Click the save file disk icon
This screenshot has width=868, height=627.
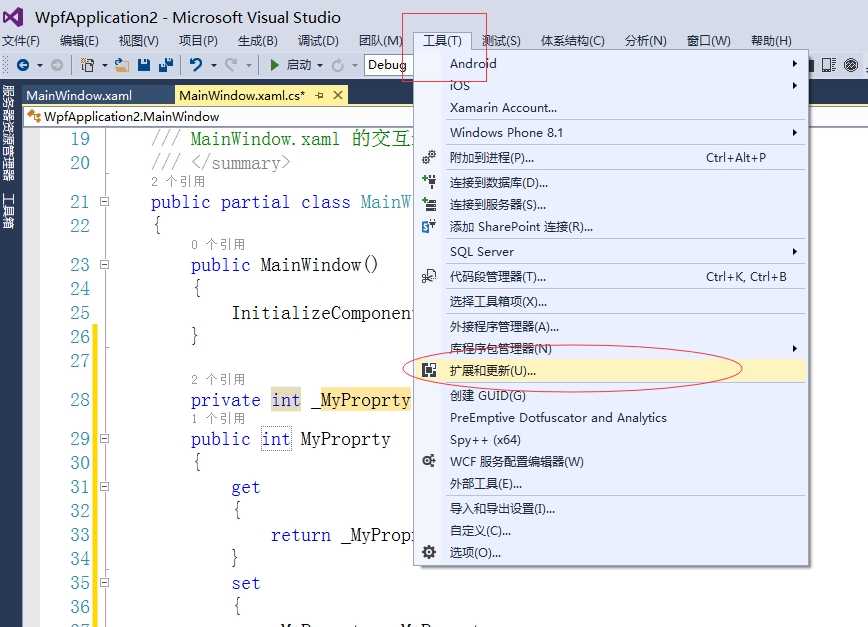tap(144, 65)
